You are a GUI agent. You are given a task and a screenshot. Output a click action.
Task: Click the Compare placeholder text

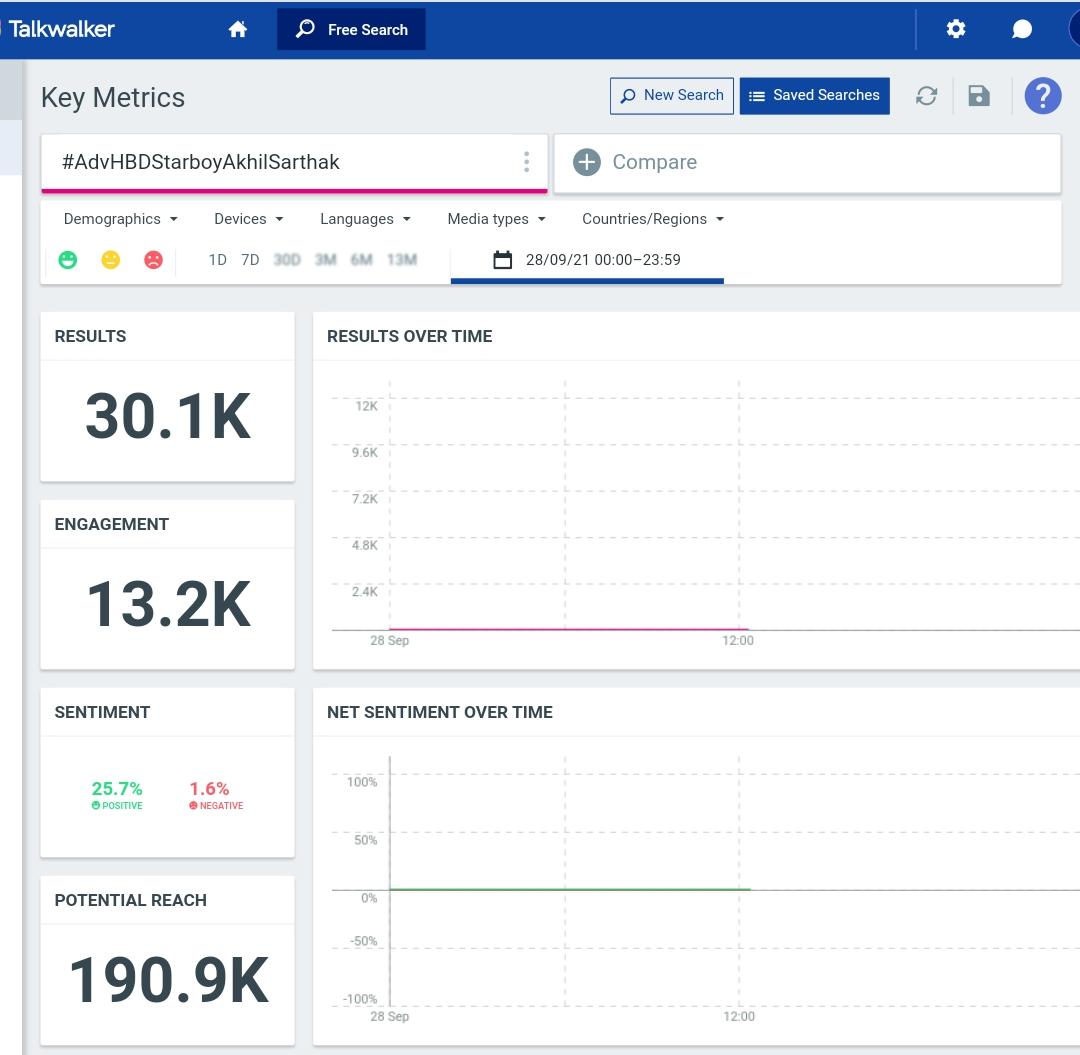click(655, 162)
